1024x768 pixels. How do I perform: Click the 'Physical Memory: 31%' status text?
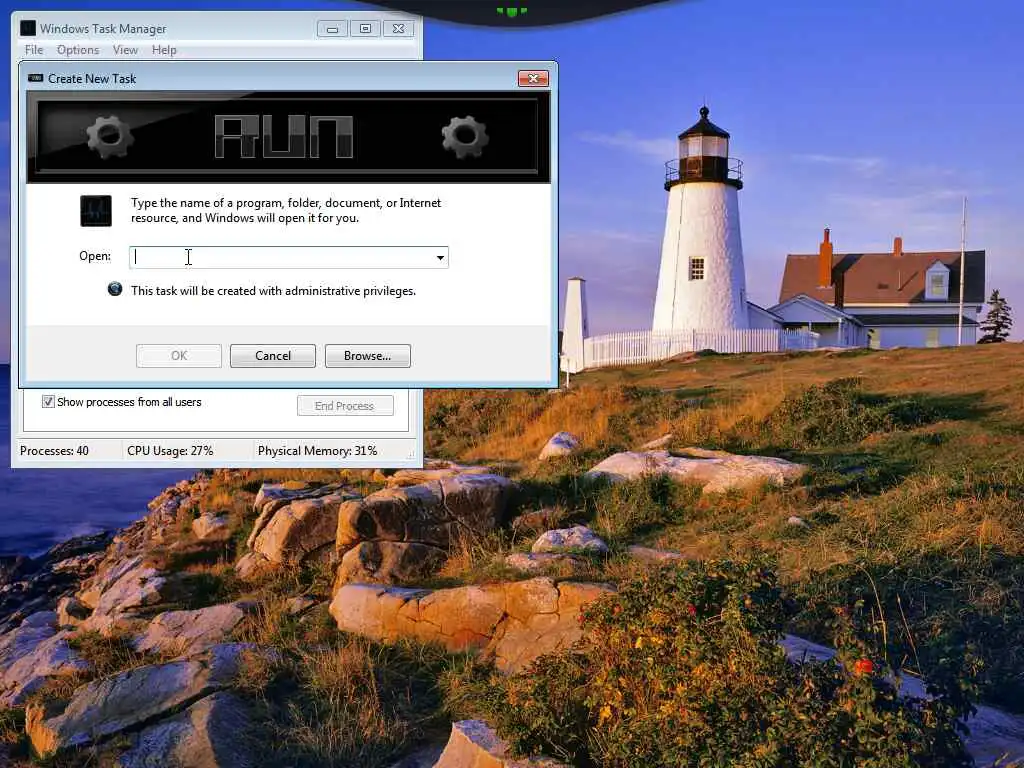[317, 451]
